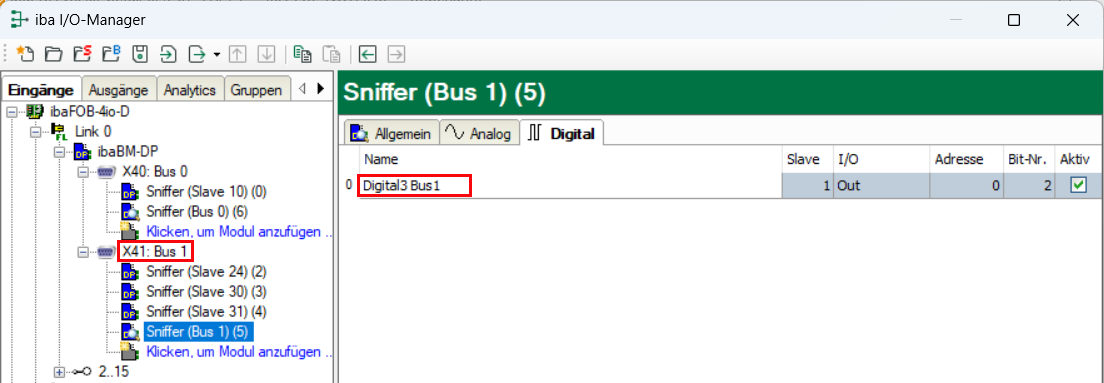
Task: Uncheck the Aktiv checkbox for Digital3 Bus1
Action: coord(1077,185)
